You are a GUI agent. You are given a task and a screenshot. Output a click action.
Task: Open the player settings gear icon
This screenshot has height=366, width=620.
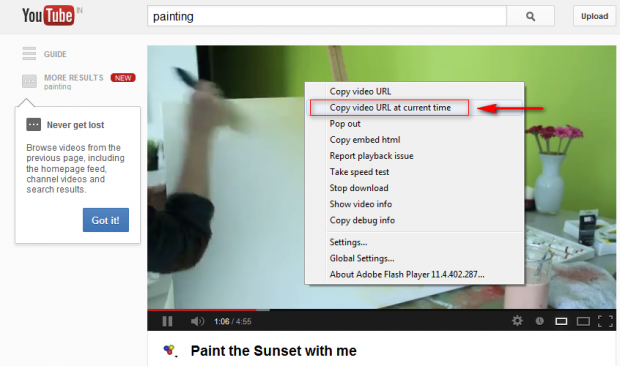click(x=517, y=321)
